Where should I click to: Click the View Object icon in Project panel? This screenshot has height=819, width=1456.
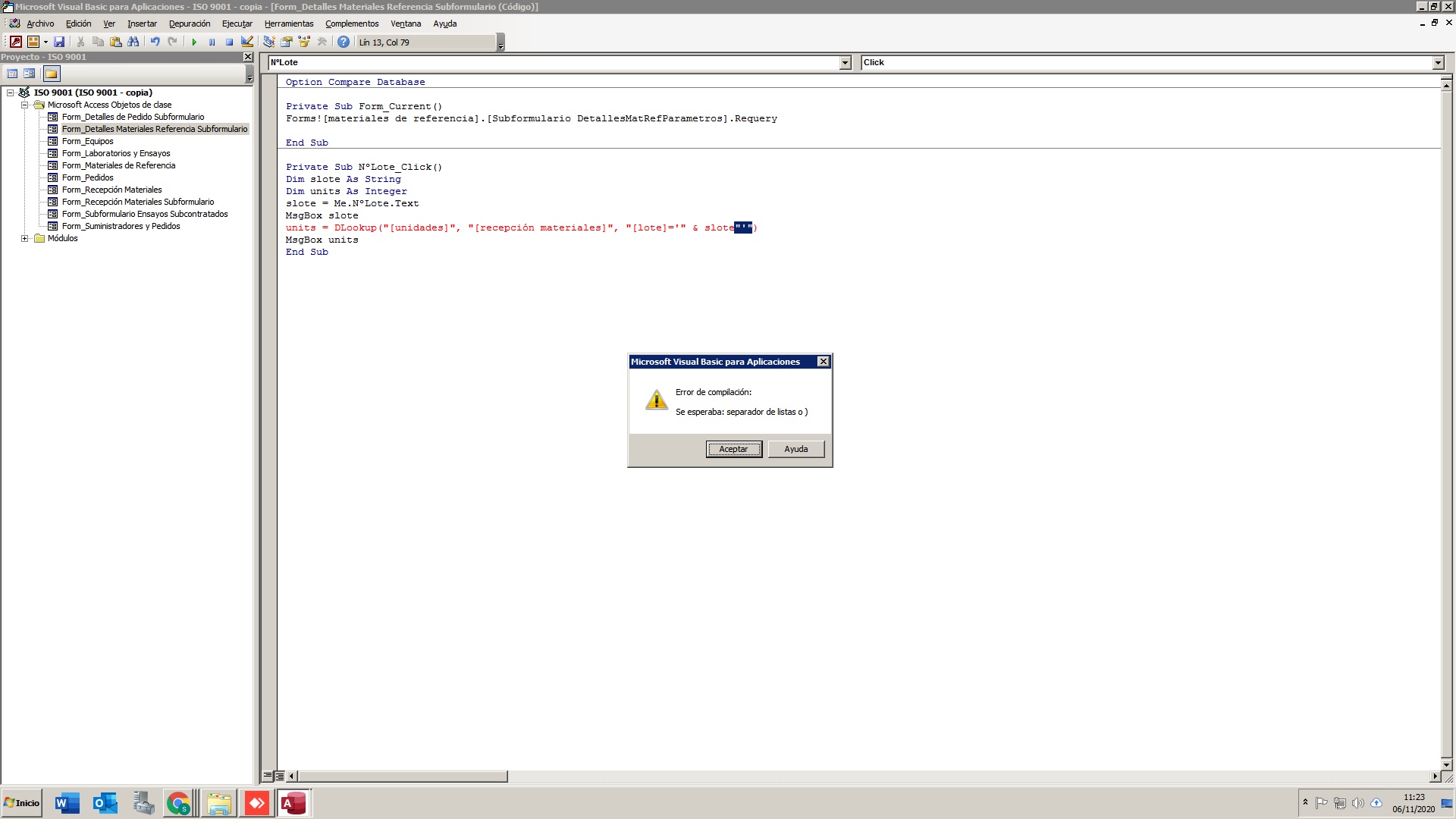pyautogui.click(x=30, y=74)
